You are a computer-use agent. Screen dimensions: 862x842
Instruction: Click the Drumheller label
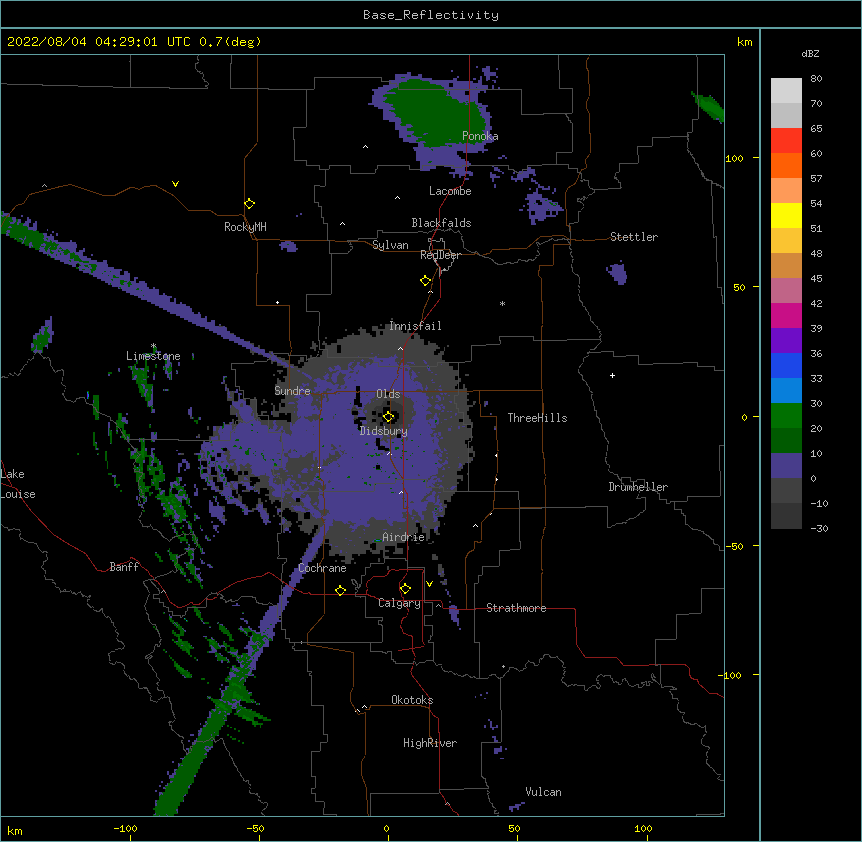(x=638, y=487)
